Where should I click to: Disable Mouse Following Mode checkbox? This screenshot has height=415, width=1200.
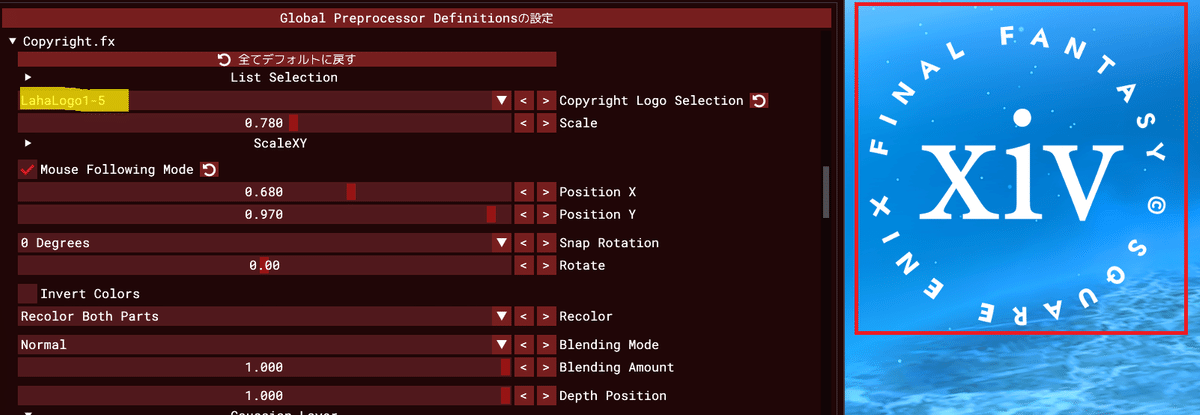pos(27,170)
